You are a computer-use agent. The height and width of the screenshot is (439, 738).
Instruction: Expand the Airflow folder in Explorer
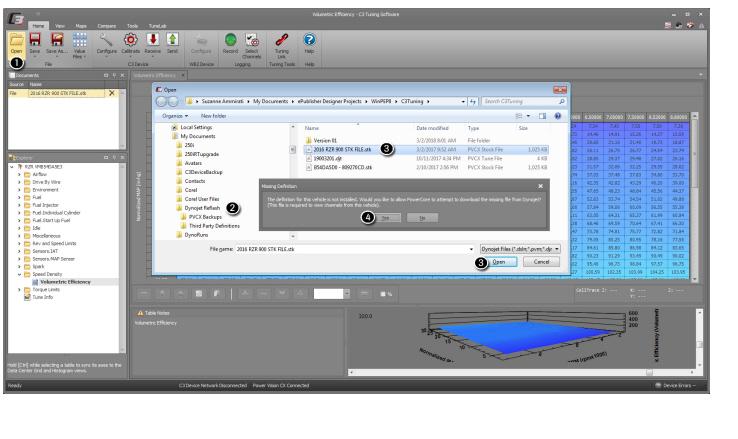[19, 173]
